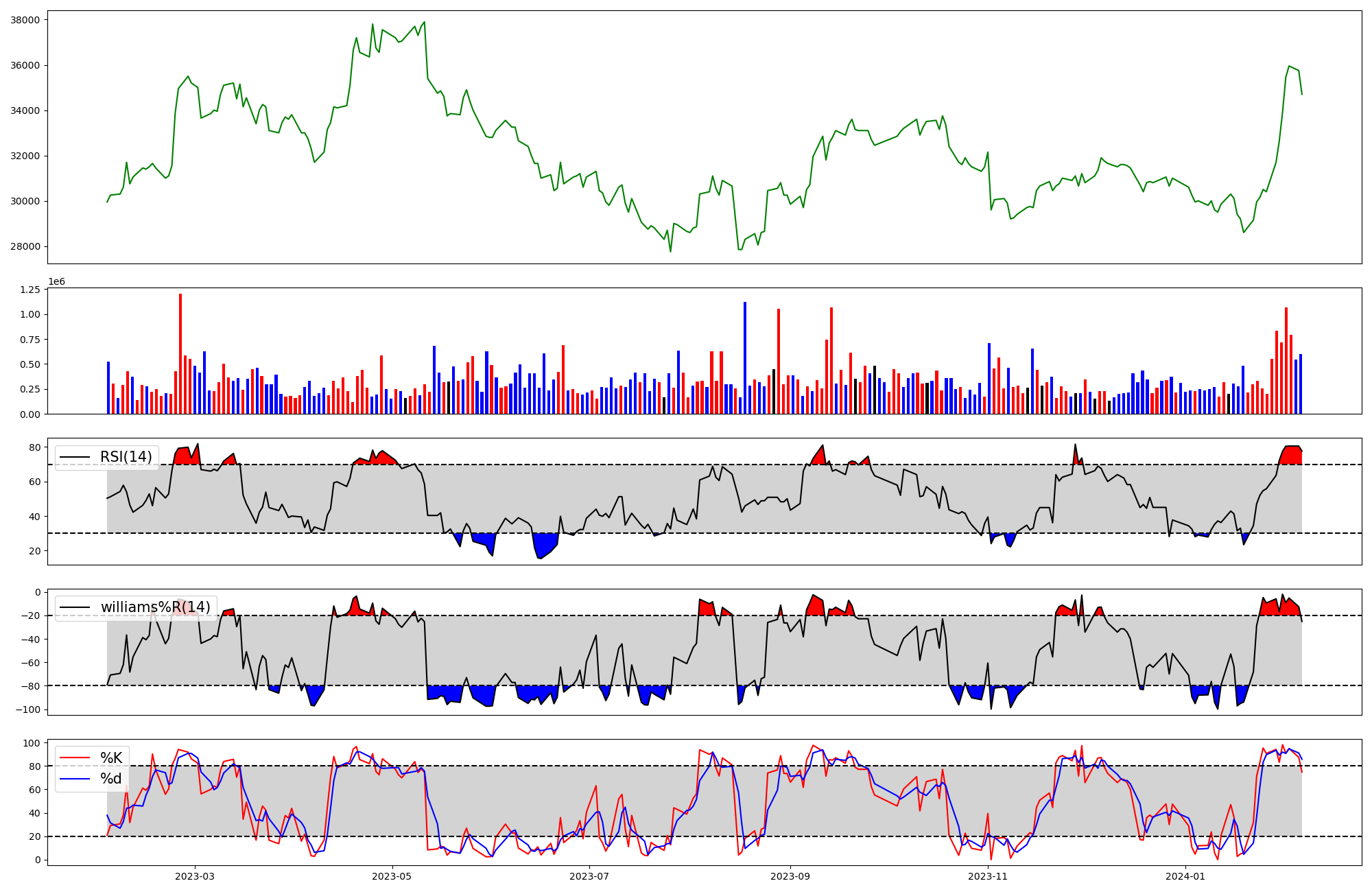The height and width of the screenshot is (892, 1372).
Task: Click the 30000 price axis label
Action: click(x=25, y=201)
